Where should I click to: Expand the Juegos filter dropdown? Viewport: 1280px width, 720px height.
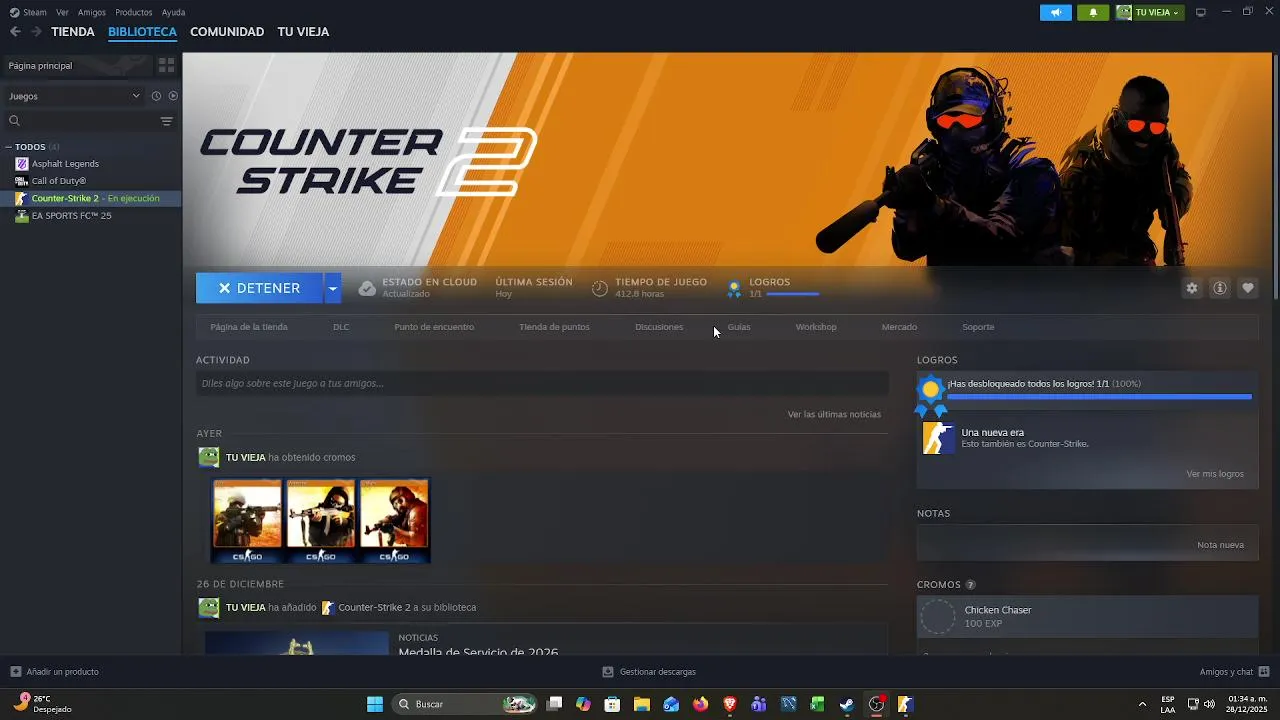point(75,96)
